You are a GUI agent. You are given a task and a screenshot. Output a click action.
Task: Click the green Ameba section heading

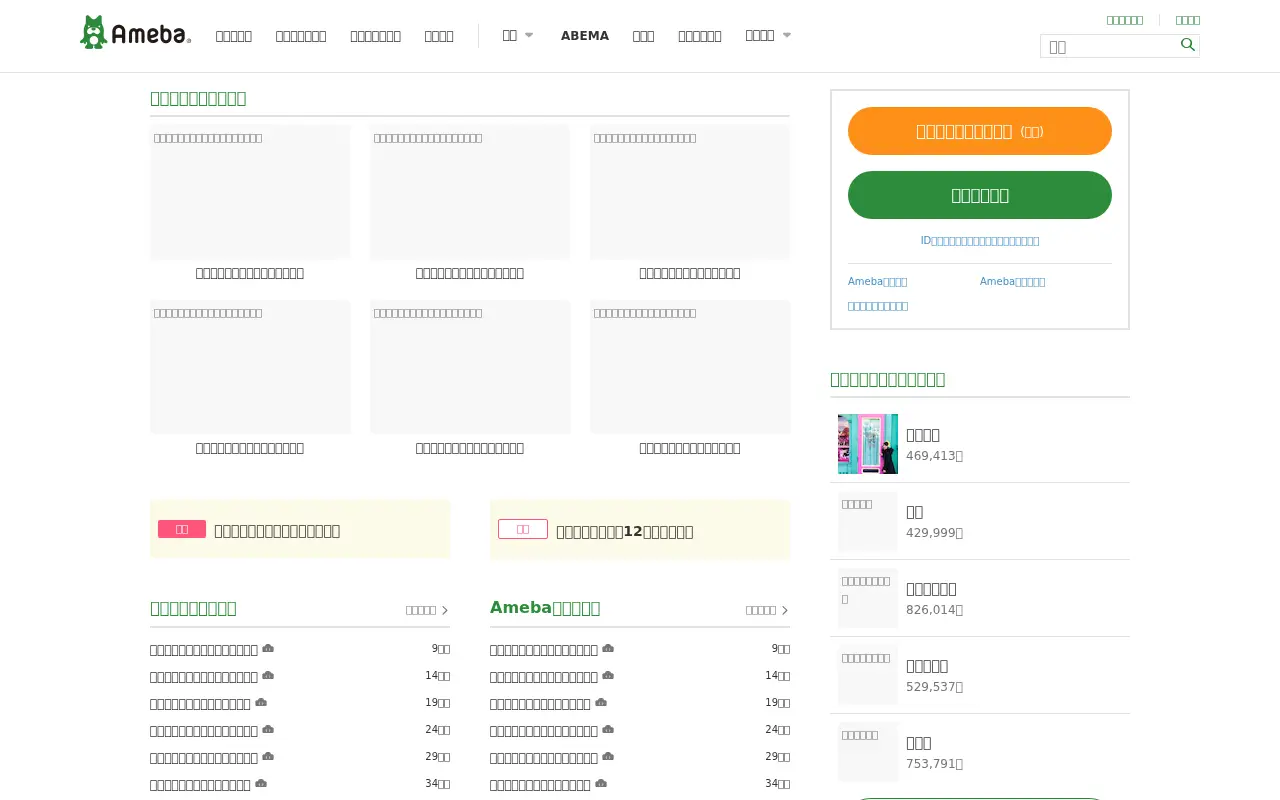545,608
